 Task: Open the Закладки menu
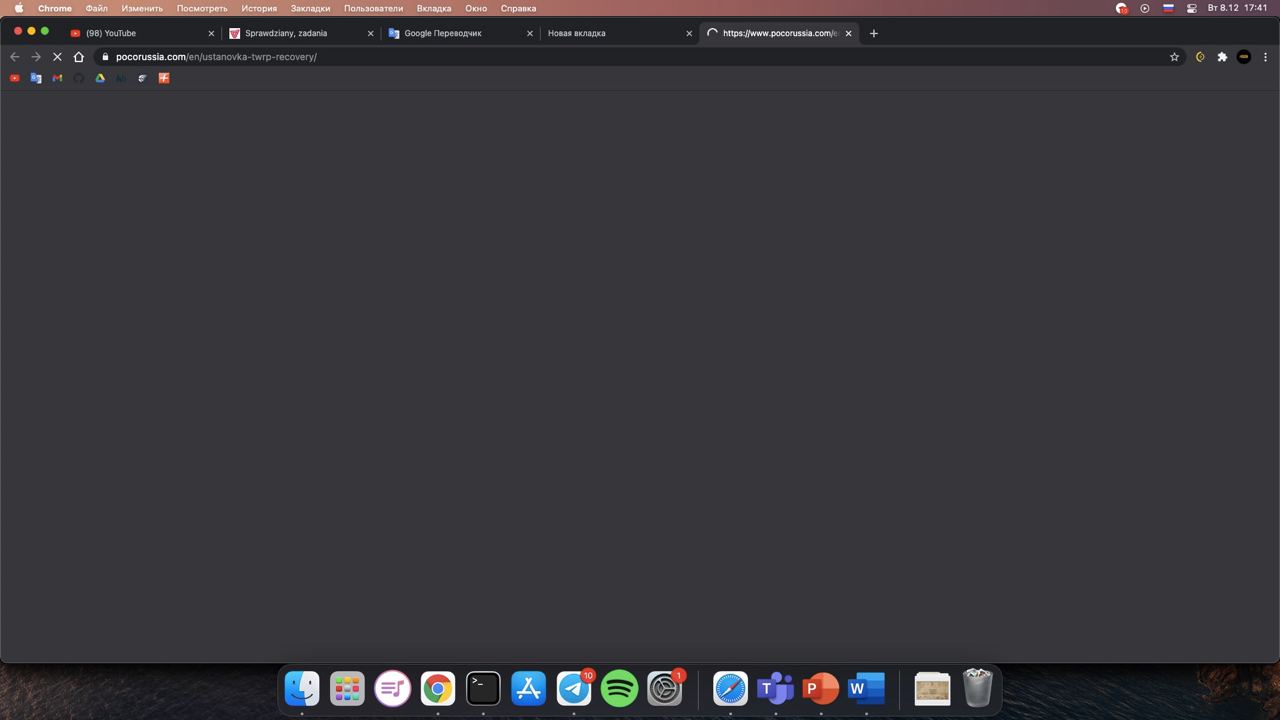point(310,8)
